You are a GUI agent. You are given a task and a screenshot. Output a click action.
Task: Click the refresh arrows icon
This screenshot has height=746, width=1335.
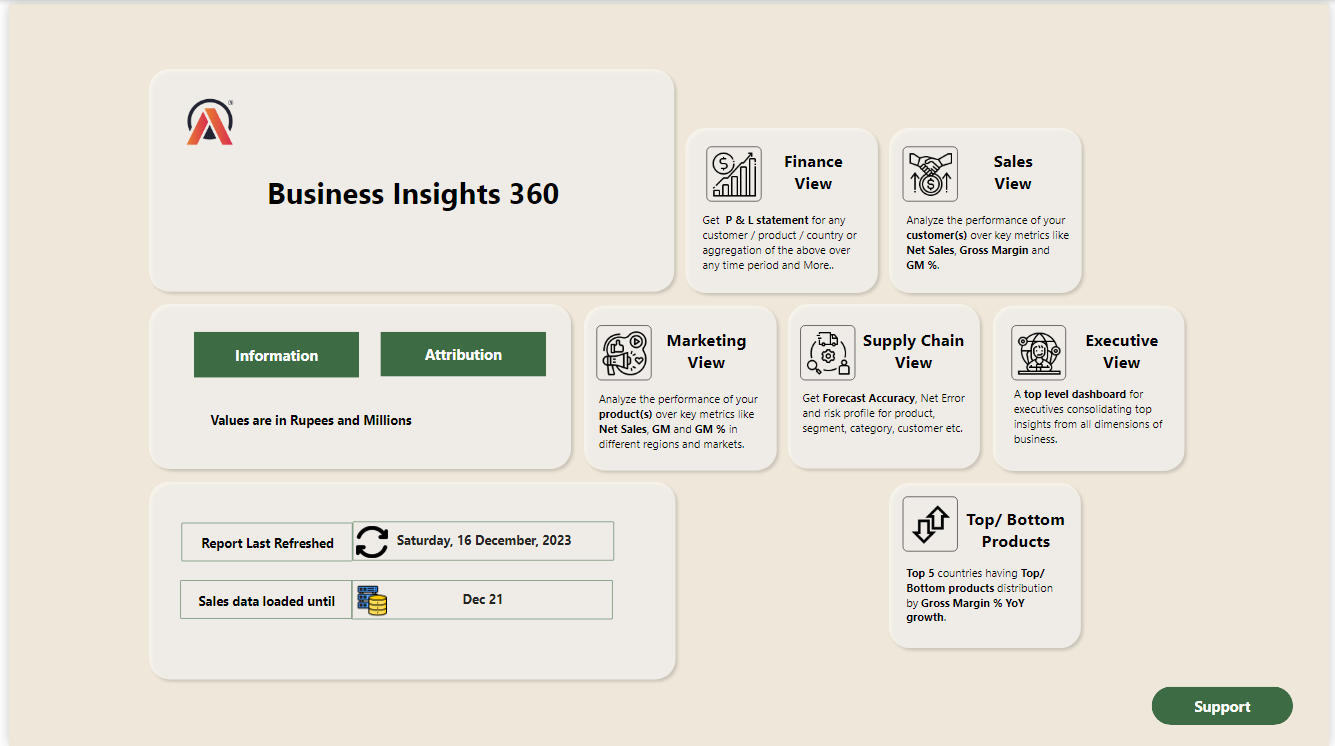(x=372, y=541)
